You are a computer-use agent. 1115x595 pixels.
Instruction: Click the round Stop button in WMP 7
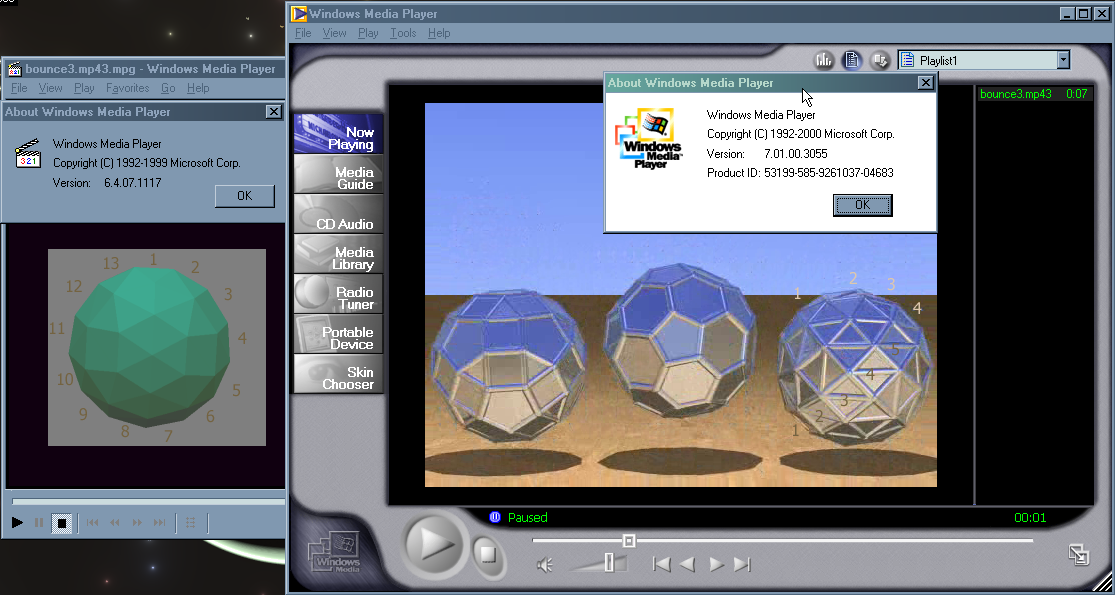(485, 553)
